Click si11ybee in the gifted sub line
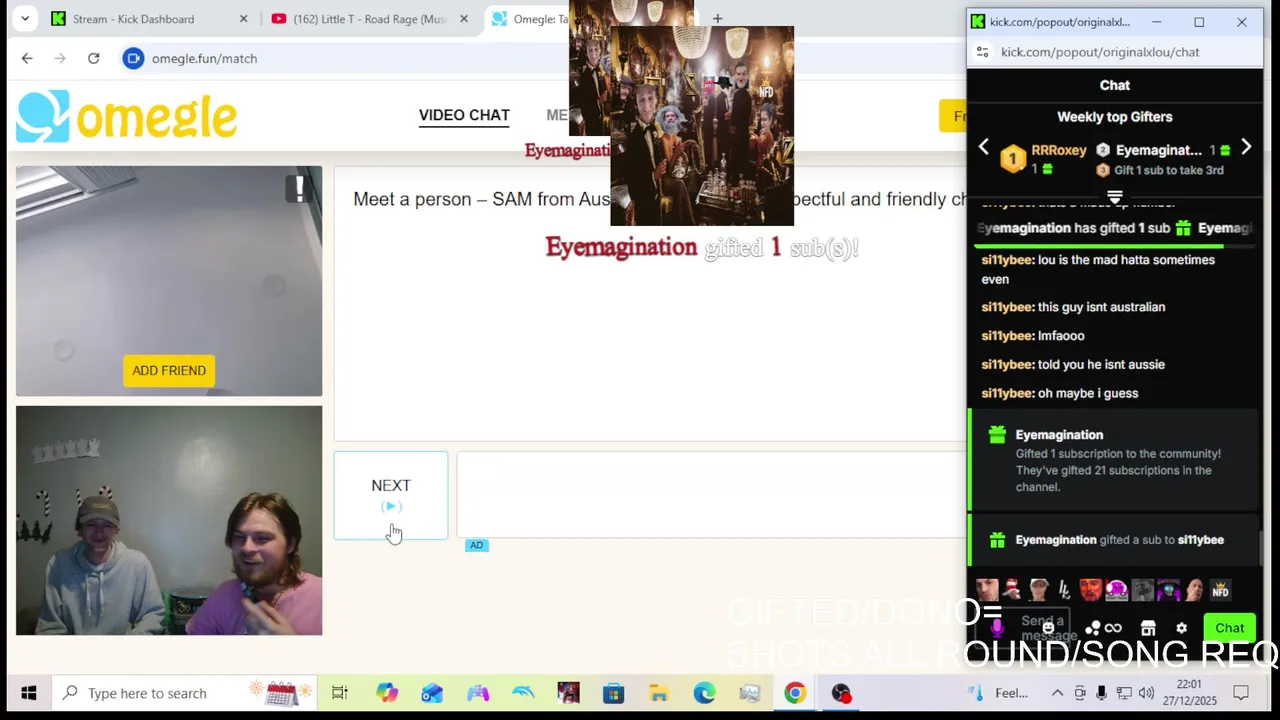 tap(1201, 540)
